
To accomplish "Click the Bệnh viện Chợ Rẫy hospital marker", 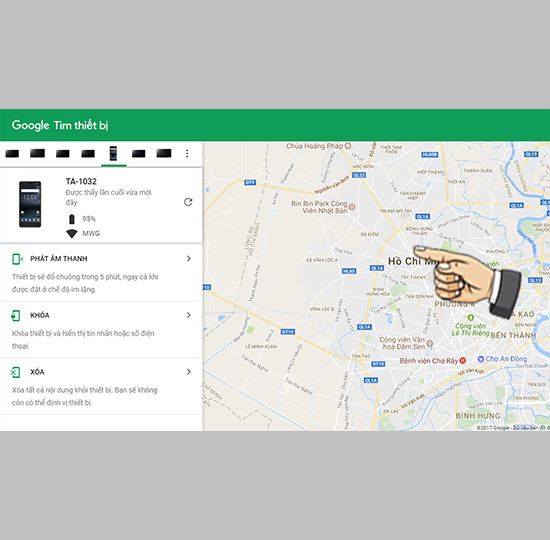I will coord(463,360).
